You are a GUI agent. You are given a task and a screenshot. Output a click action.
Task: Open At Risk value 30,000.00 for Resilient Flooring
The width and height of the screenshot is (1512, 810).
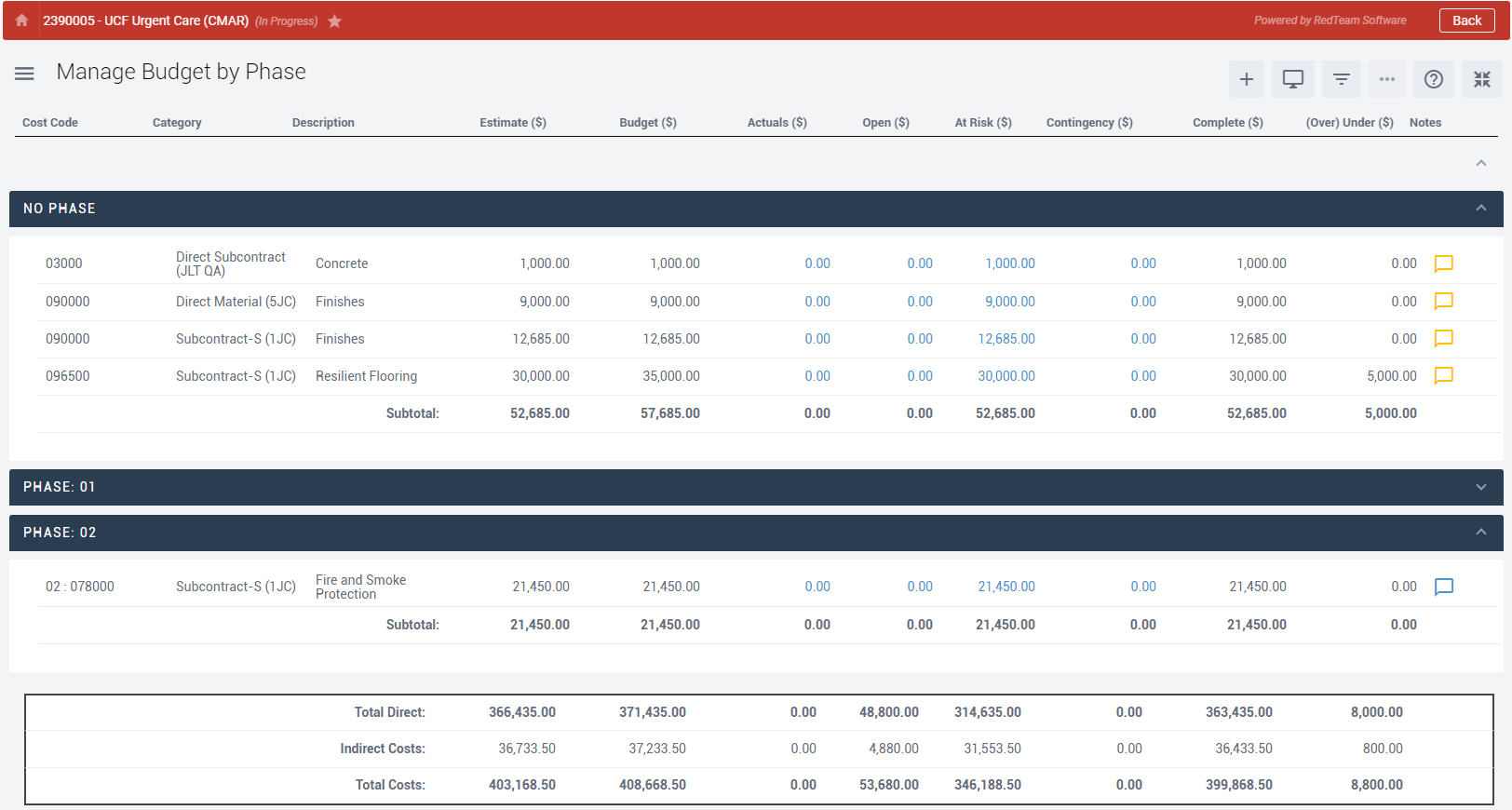[x=1006, y=376]
